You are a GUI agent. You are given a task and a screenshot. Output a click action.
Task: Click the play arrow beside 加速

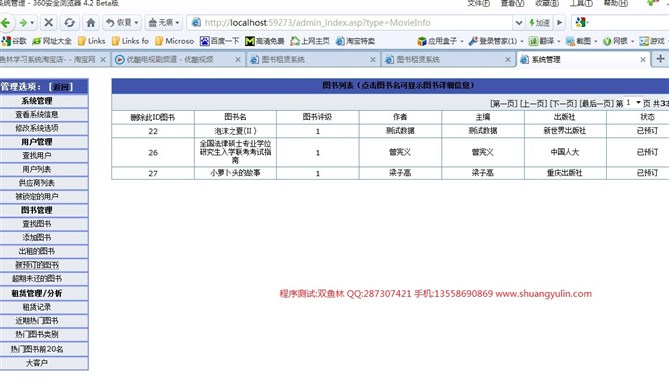click(x=559, y=23)
